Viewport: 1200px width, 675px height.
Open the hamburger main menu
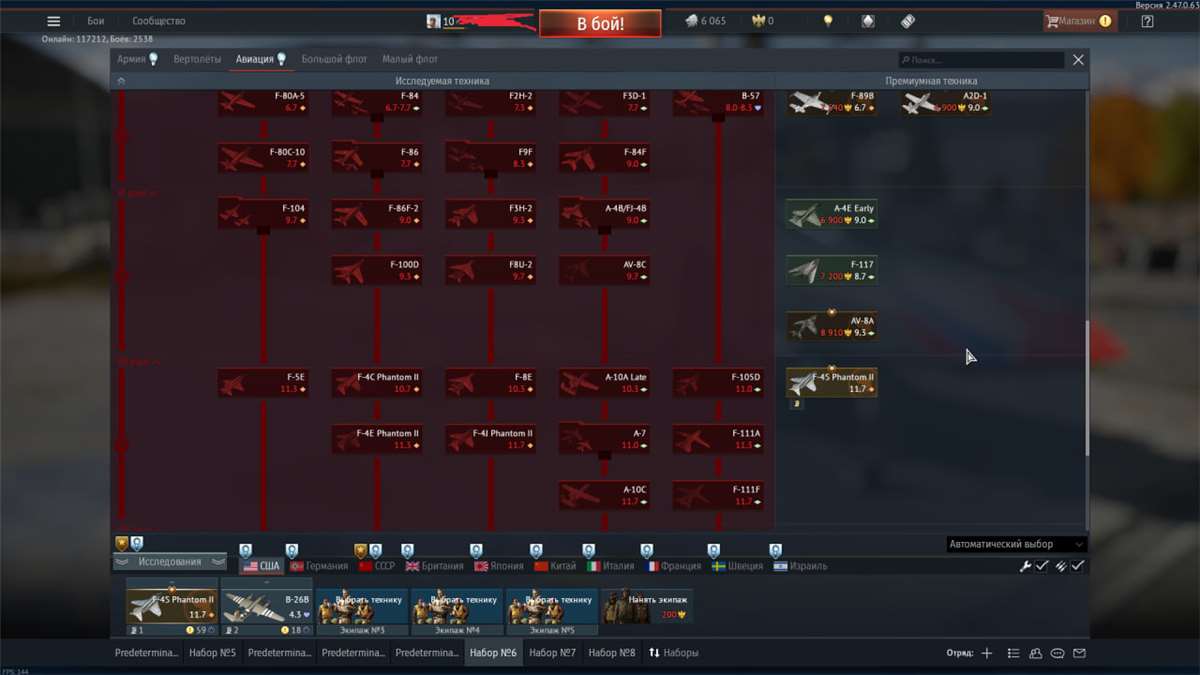tap(54, 21)
